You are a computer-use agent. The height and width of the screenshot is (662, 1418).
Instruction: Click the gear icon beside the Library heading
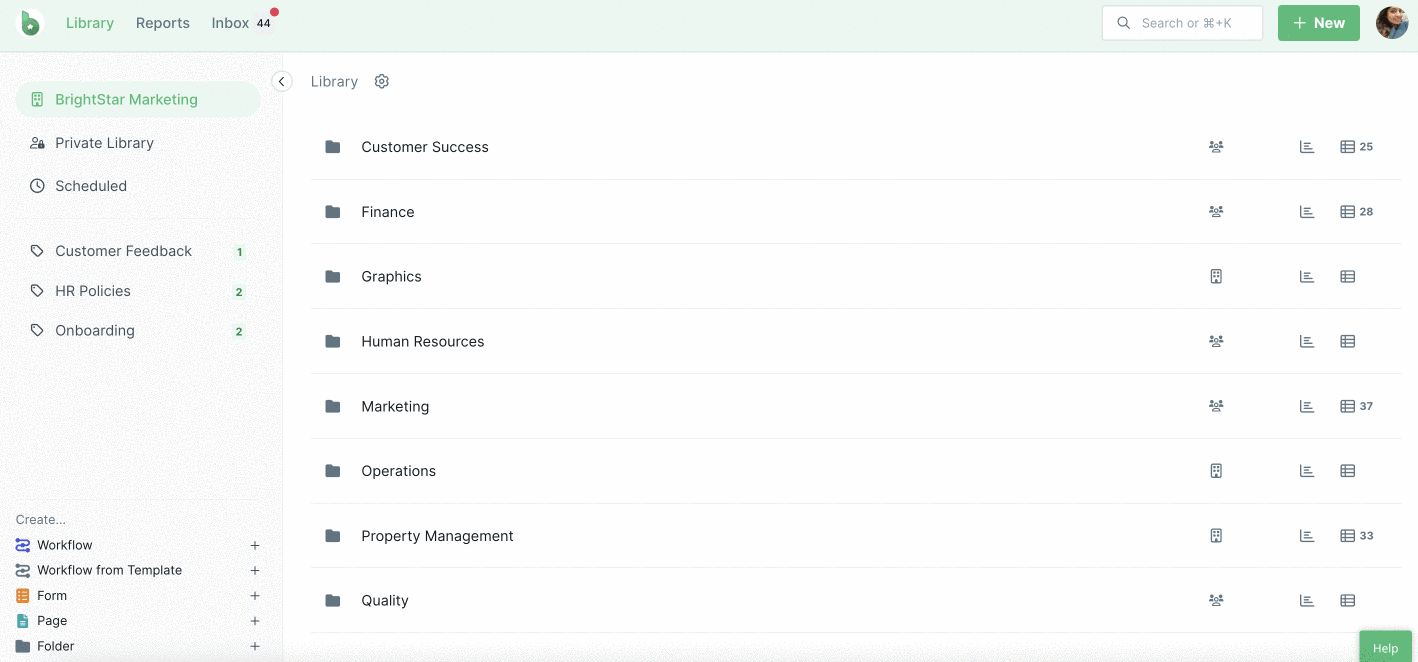pyautogui.click(x=381, y=81)
